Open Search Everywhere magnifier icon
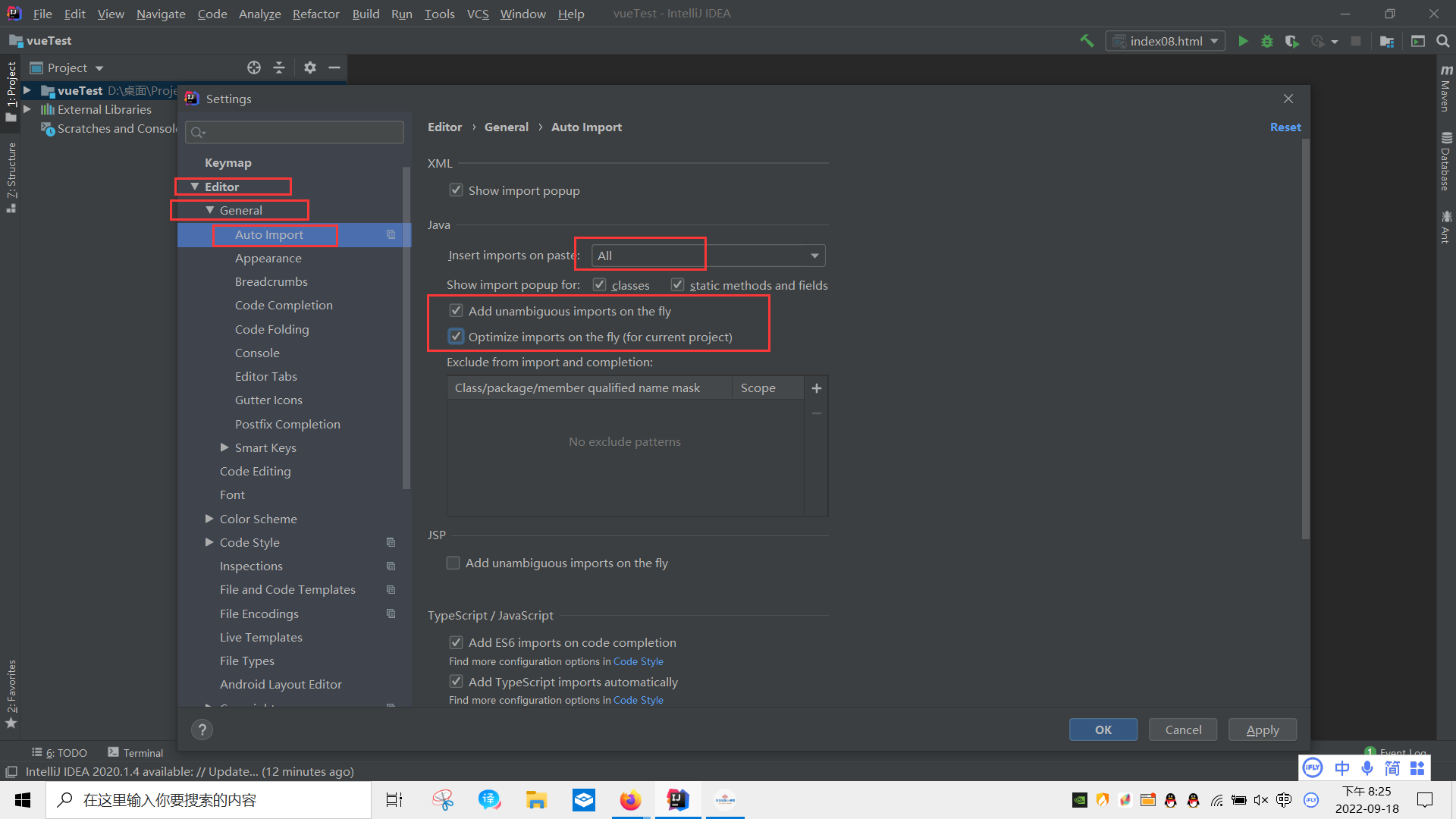 [1442, 41]
